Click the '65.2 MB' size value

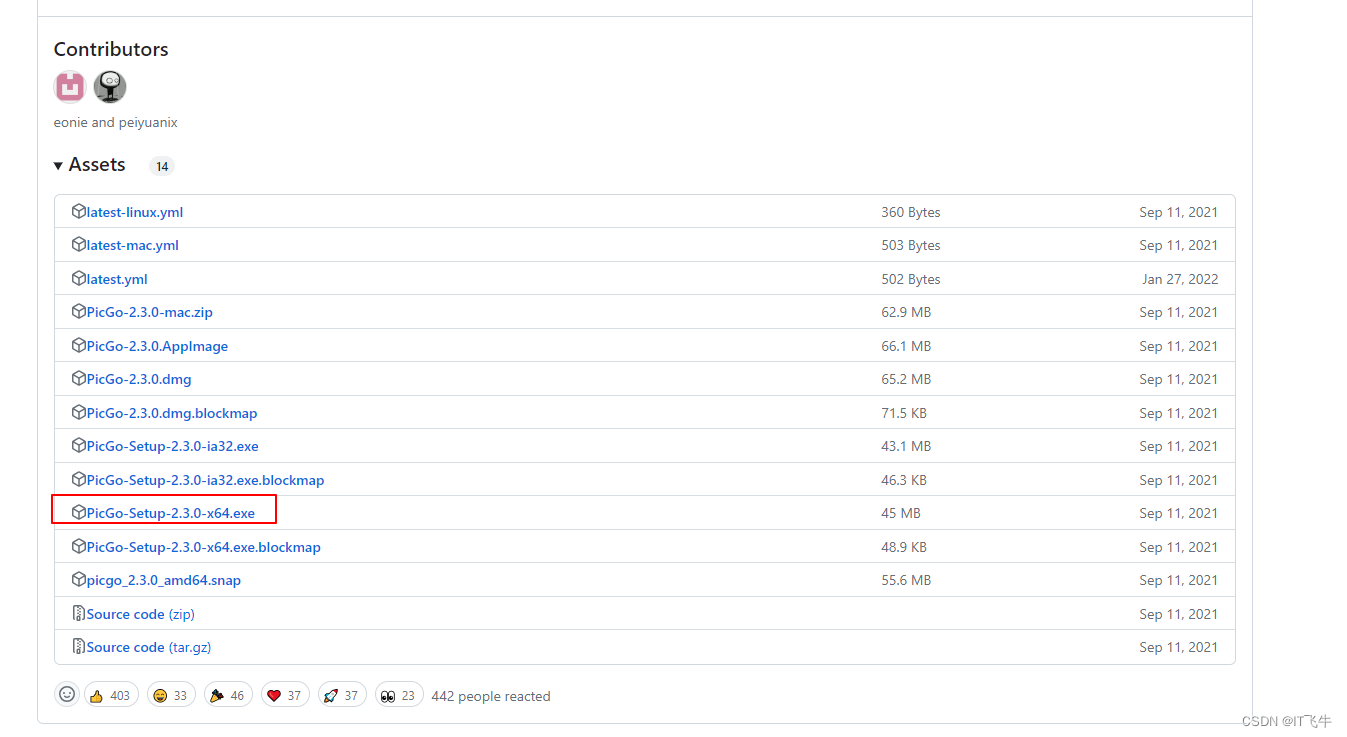coord(906,379)
